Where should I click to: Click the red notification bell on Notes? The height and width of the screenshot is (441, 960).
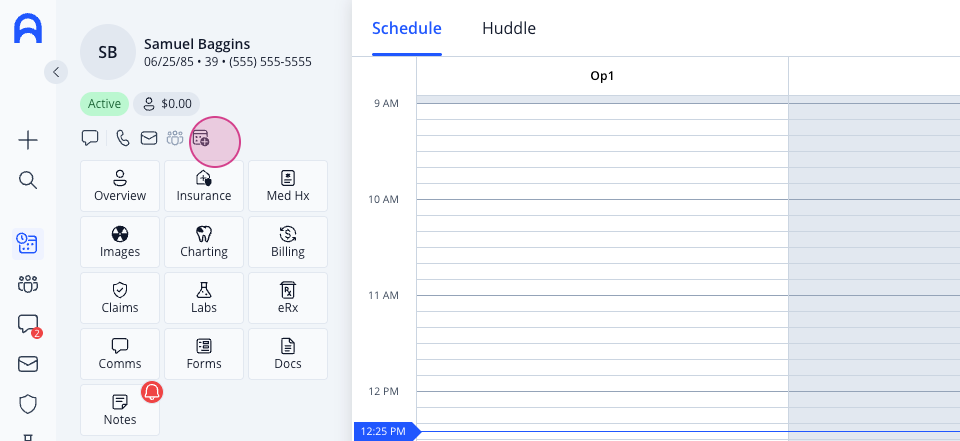tap(152, 392)
